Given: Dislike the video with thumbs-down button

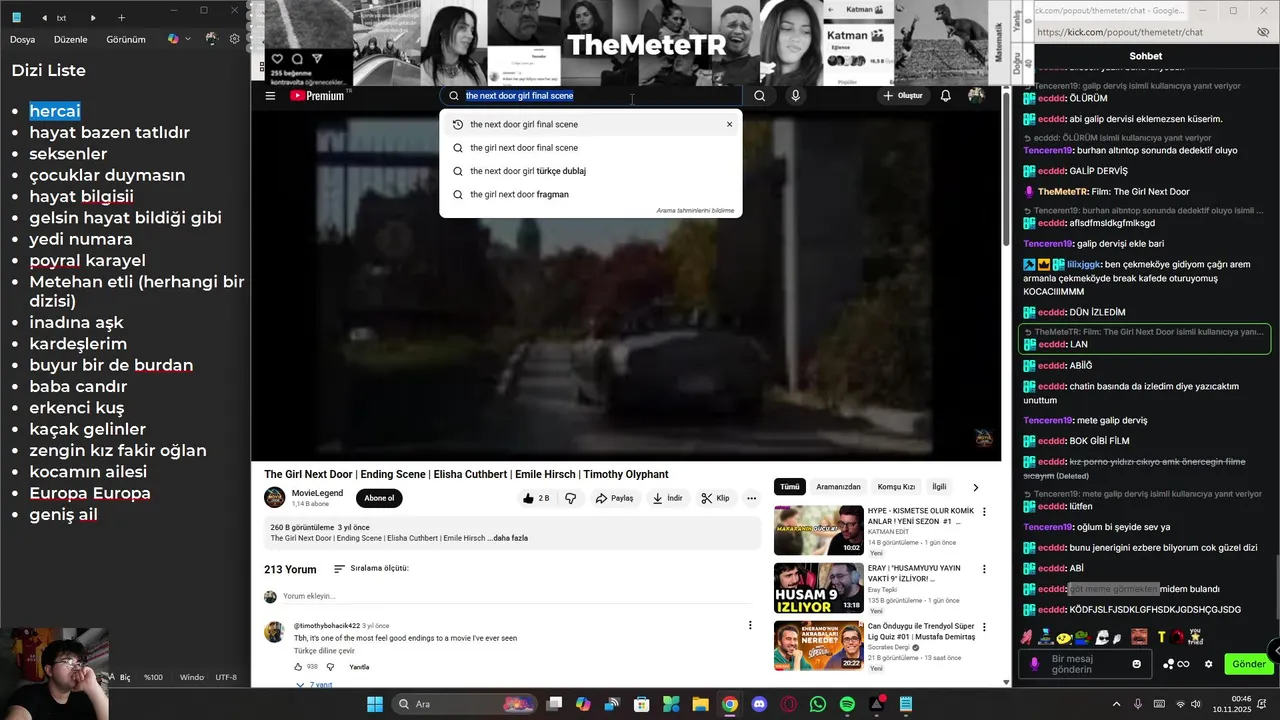Looking at the screenshot, I should click(x=571, y=498).
